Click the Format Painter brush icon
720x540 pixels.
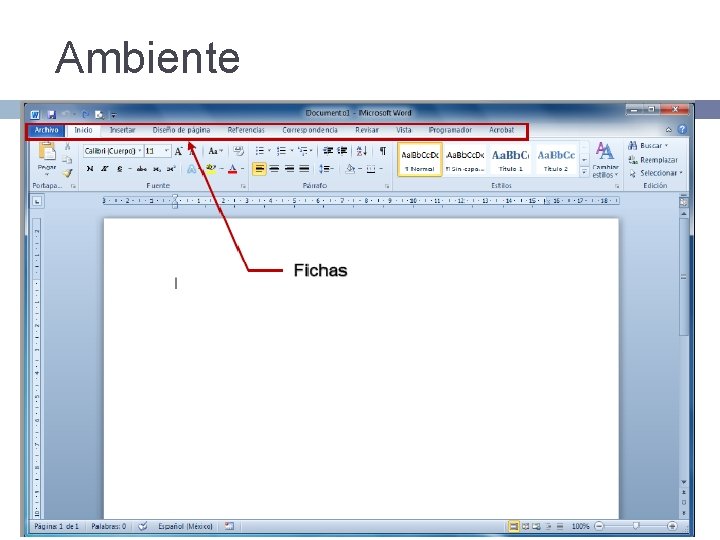[68, 173]
